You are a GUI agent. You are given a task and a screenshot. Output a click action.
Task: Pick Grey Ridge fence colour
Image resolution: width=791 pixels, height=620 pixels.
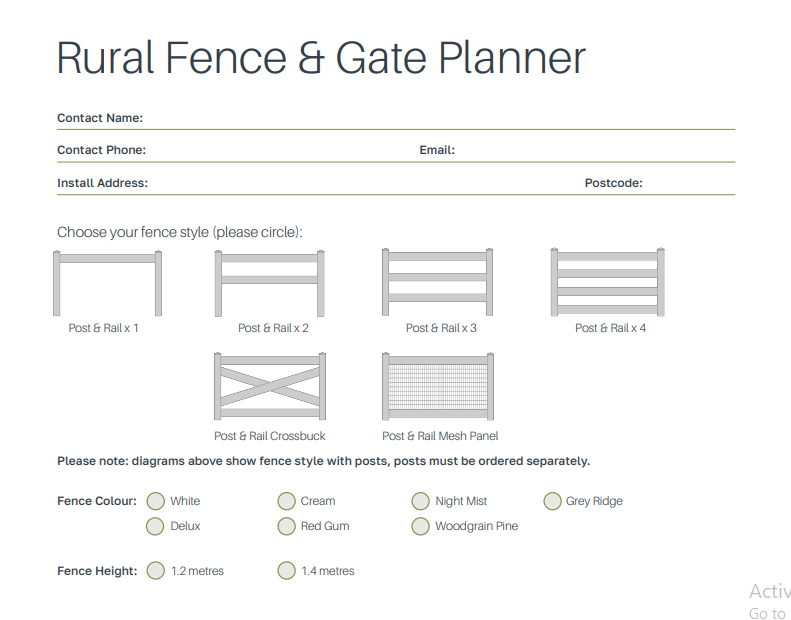[x=552, y=501]
